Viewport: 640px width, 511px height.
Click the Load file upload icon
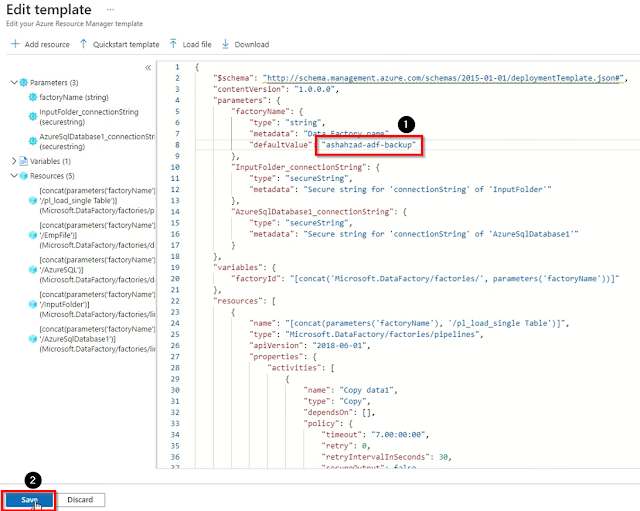(x=173, y=44)
